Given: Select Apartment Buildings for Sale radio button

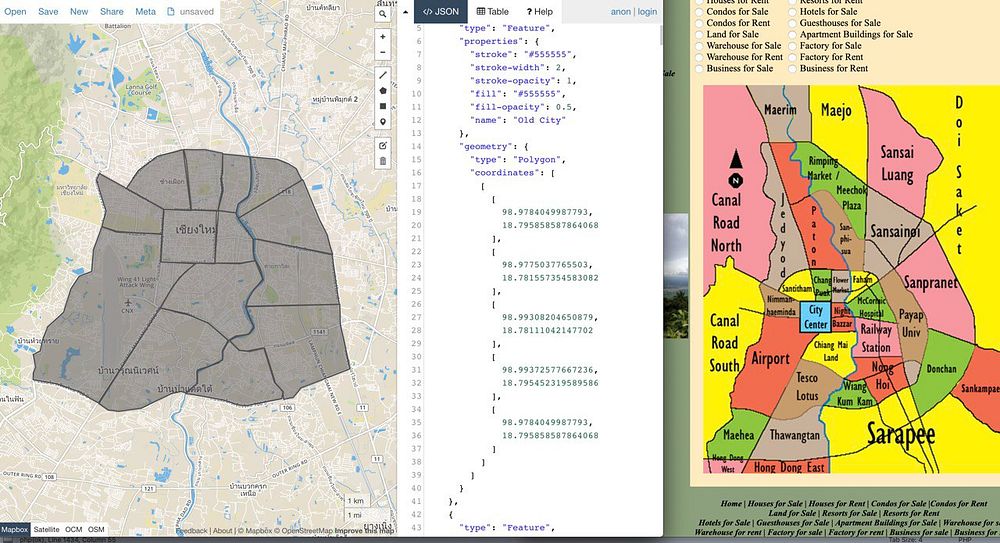Looking at the screenshot, I should click(x=792, y=34).
